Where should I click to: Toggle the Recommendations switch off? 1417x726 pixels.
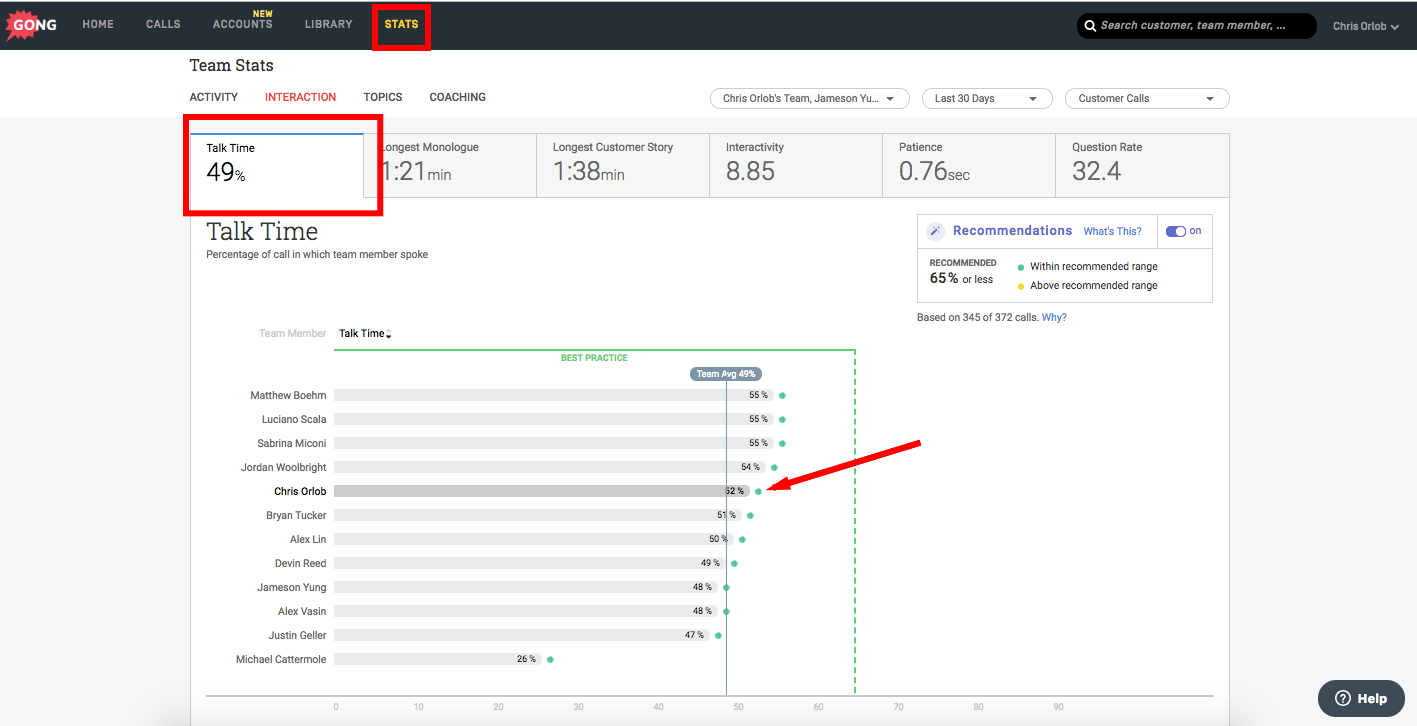click(x=1176, y=231)
